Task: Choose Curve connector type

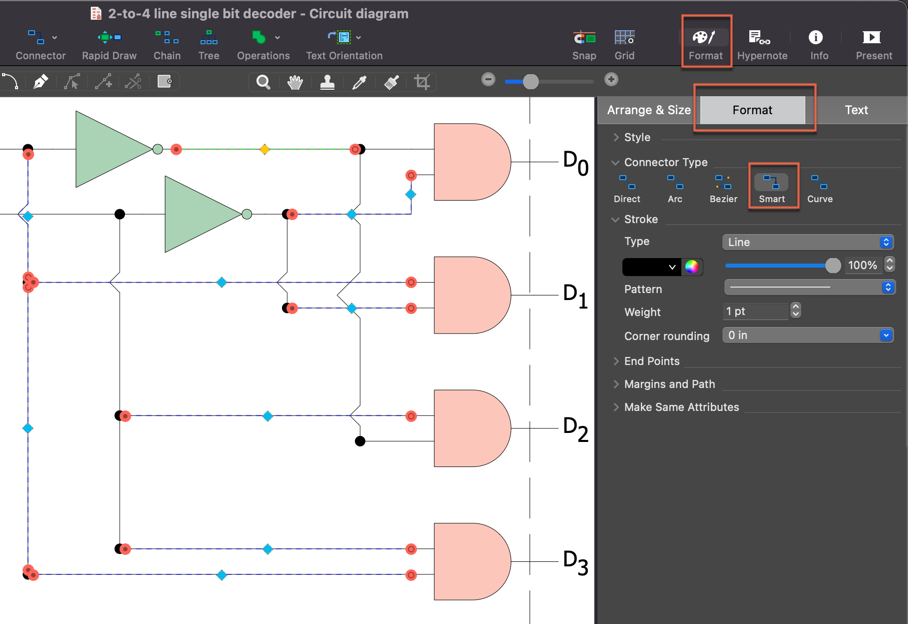Action: pos(819,189)
